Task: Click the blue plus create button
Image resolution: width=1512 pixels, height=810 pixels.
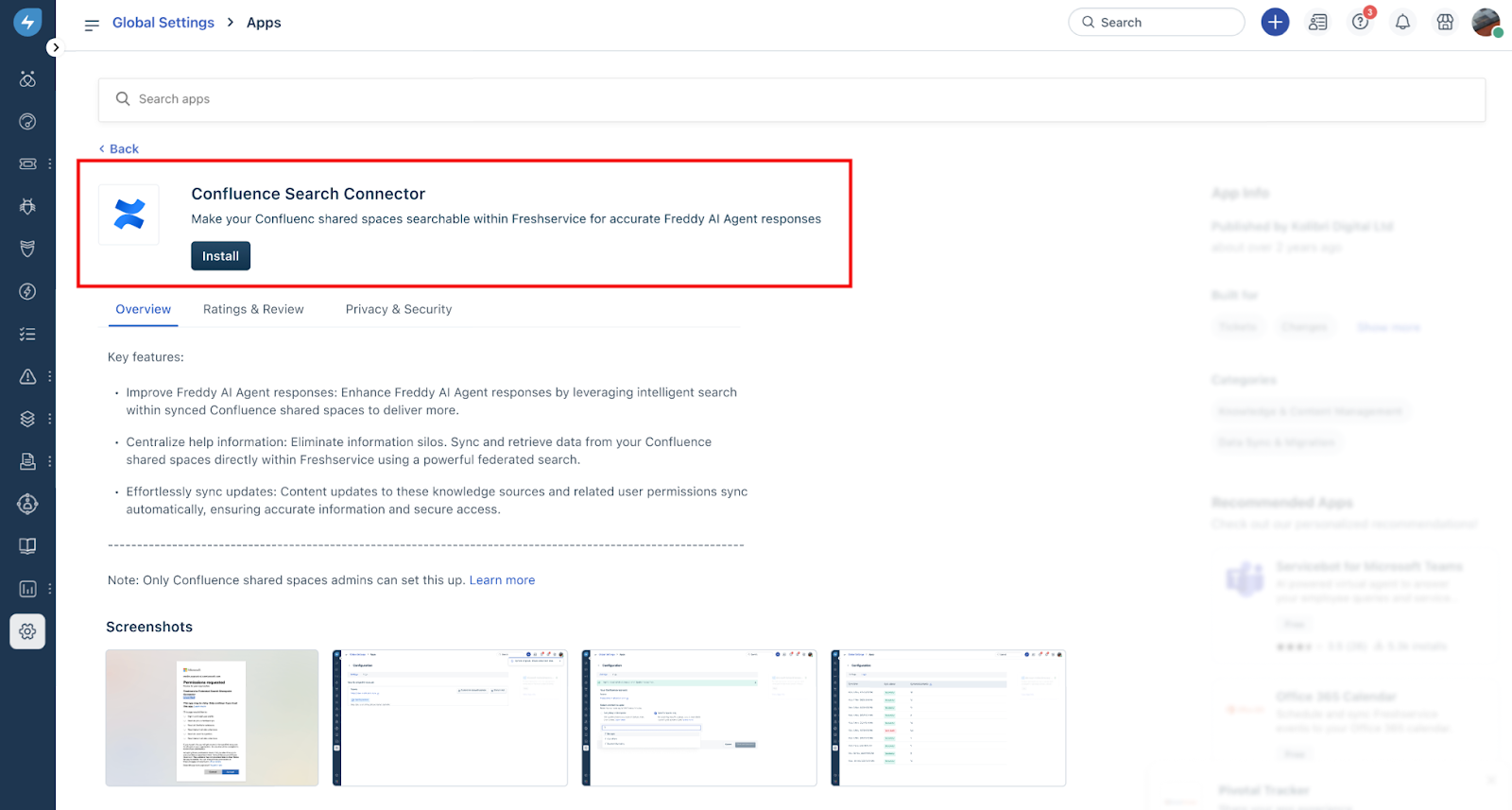Action: (x=1275, y=22)
